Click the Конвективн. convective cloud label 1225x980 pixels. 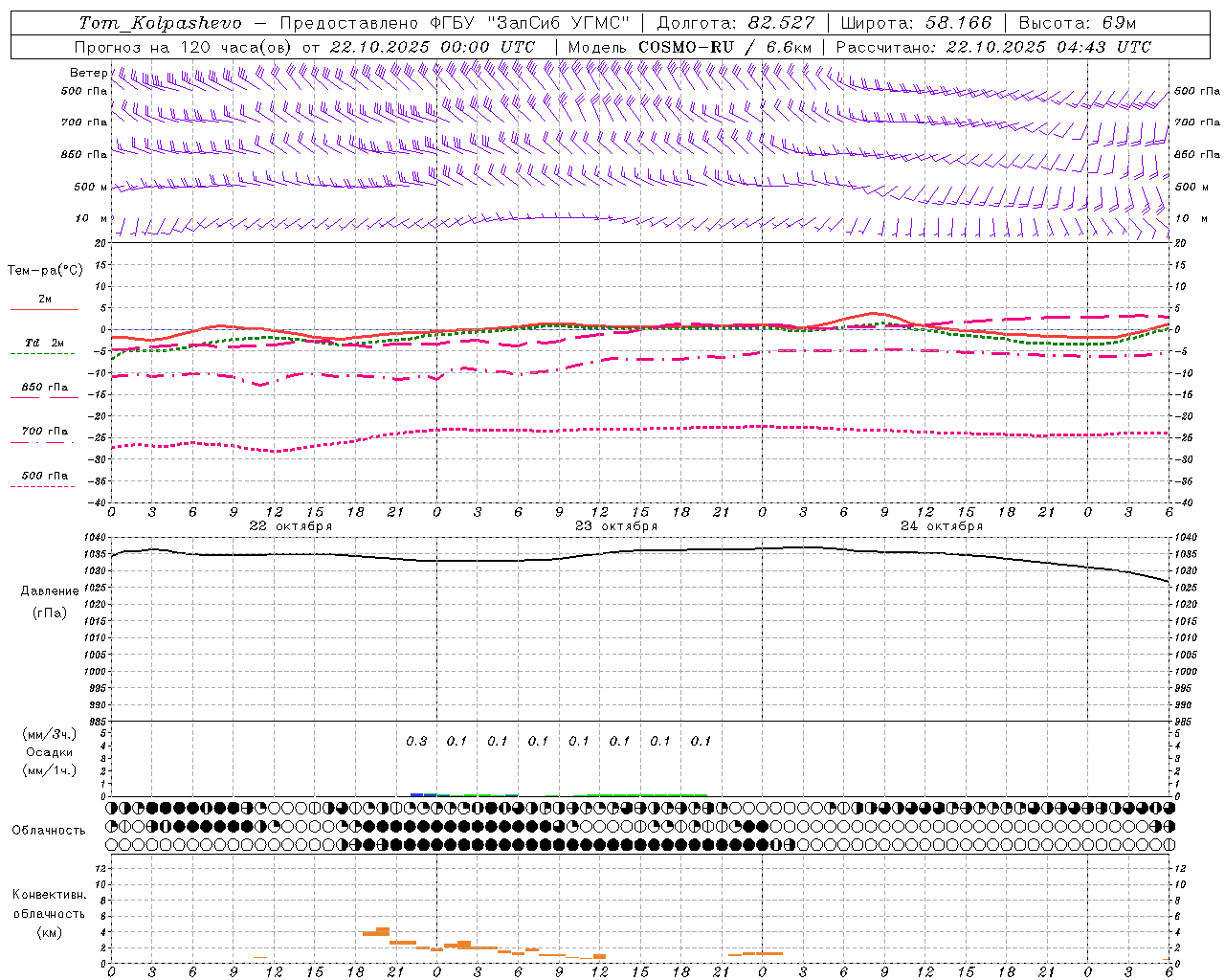pos(50,895)
